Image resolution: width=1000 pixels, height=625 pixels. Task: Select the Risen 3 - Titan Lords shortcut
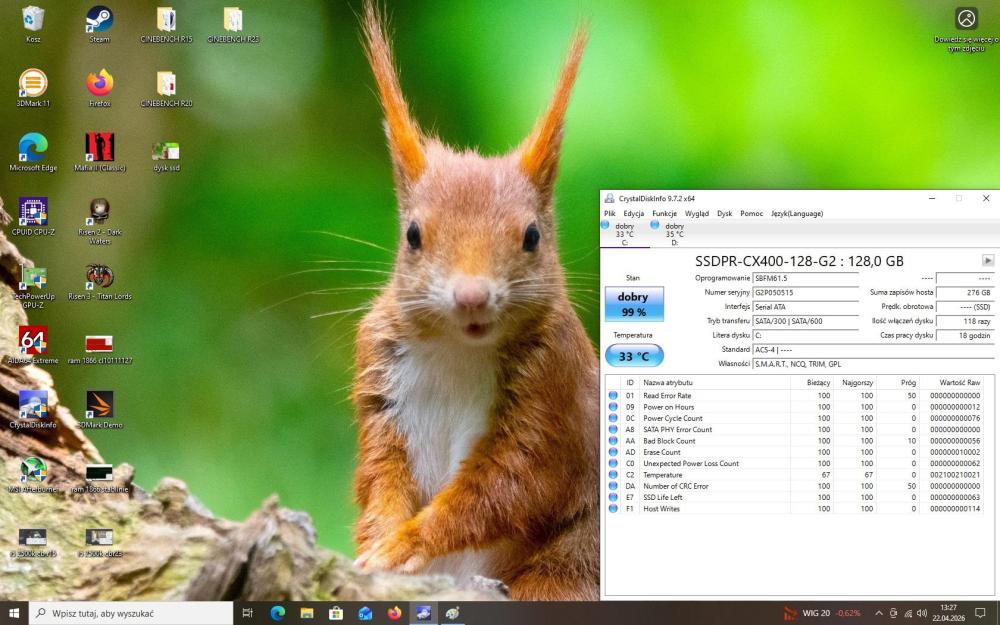[x=99, y=281]
